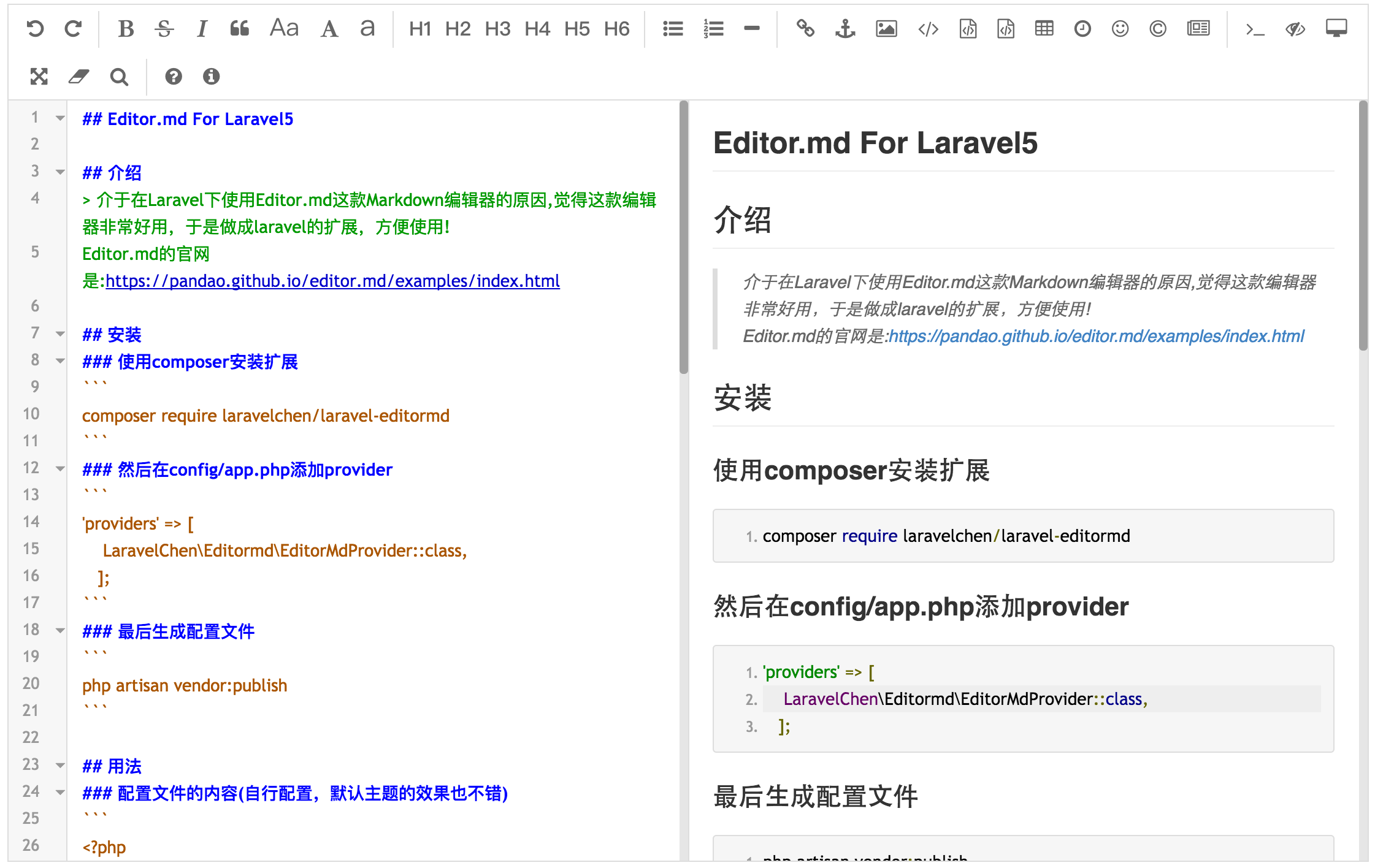1375x868 pixels.
Task: Insert an unordered list
Action: pos(673,29)
